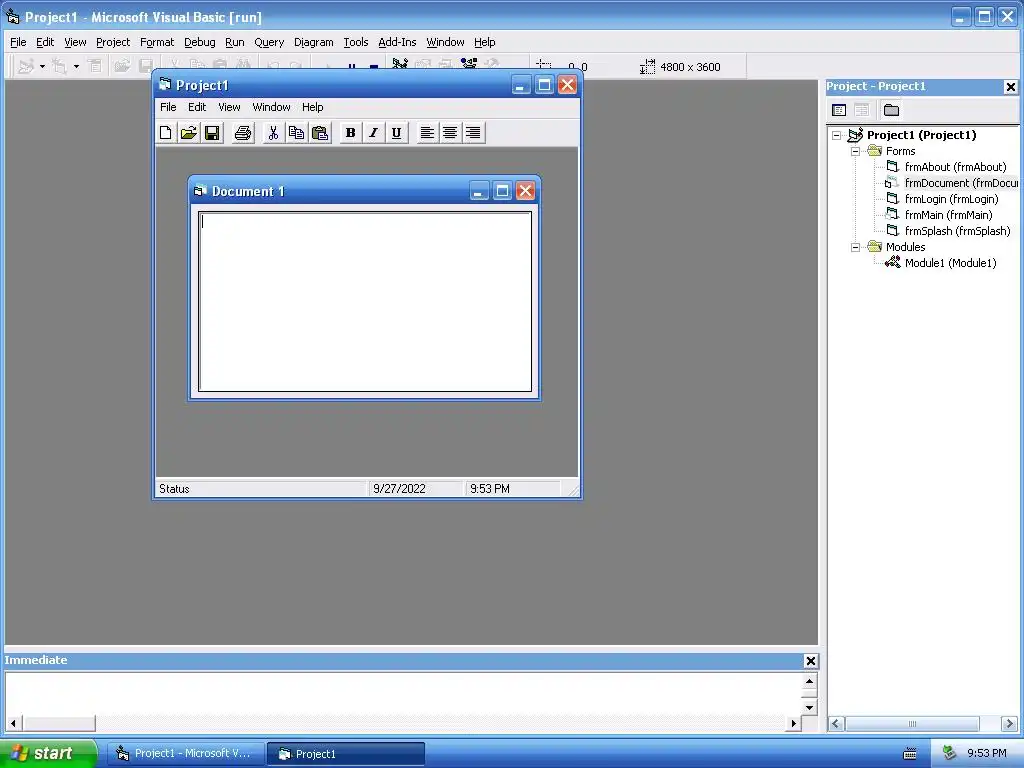The height and width of the screenshot is (768, 1024).
Task: Open the Add Project dropdown arrow in VB toolbar
Action: pos(42,67)
